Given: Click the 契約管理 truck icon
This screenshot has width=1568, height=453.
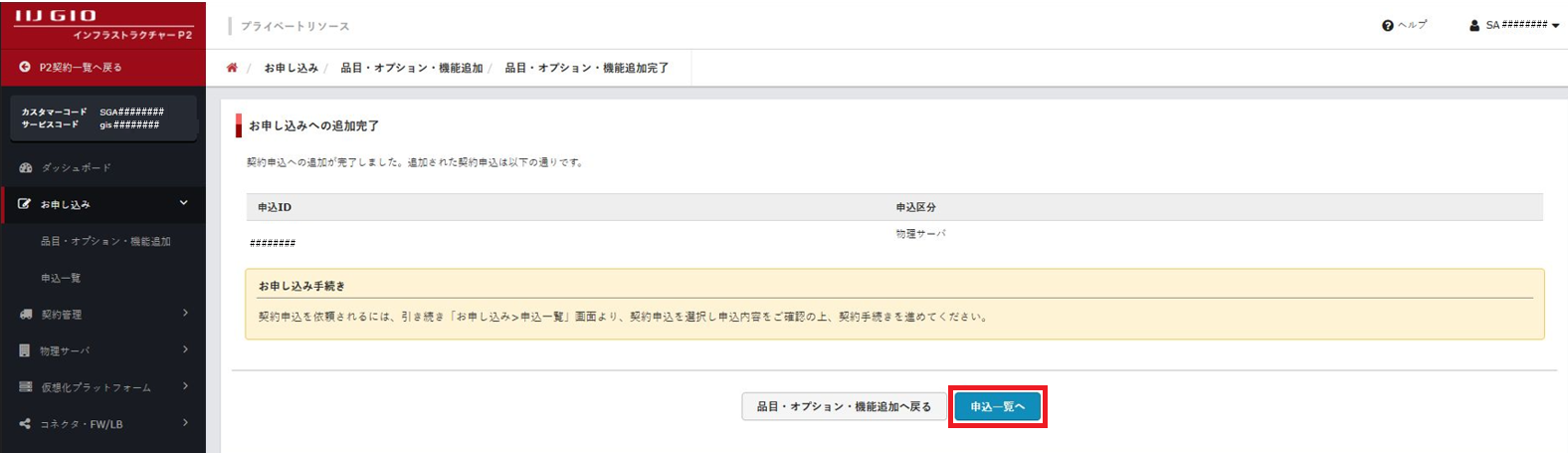Looking at the screenshot, I should tap(26, 315).
